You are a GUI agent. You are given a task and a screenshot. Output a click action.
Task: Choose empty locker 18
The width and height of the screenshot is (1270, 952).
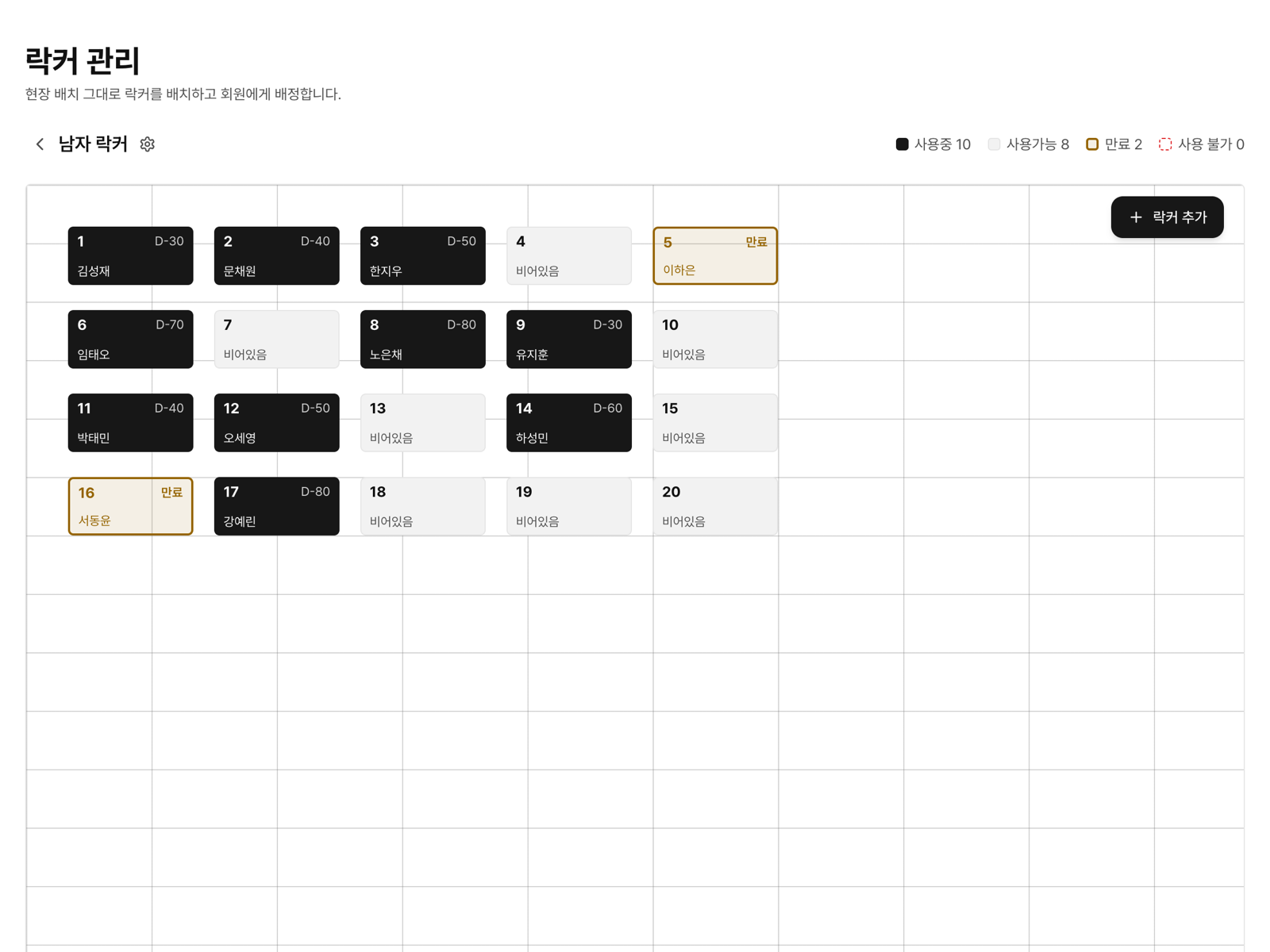pos(423,506)
